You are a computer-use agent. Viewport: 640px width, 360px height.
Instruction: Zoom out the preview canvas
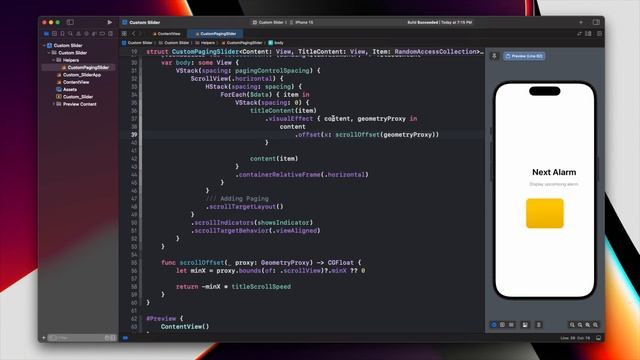[x=572, y=325]
